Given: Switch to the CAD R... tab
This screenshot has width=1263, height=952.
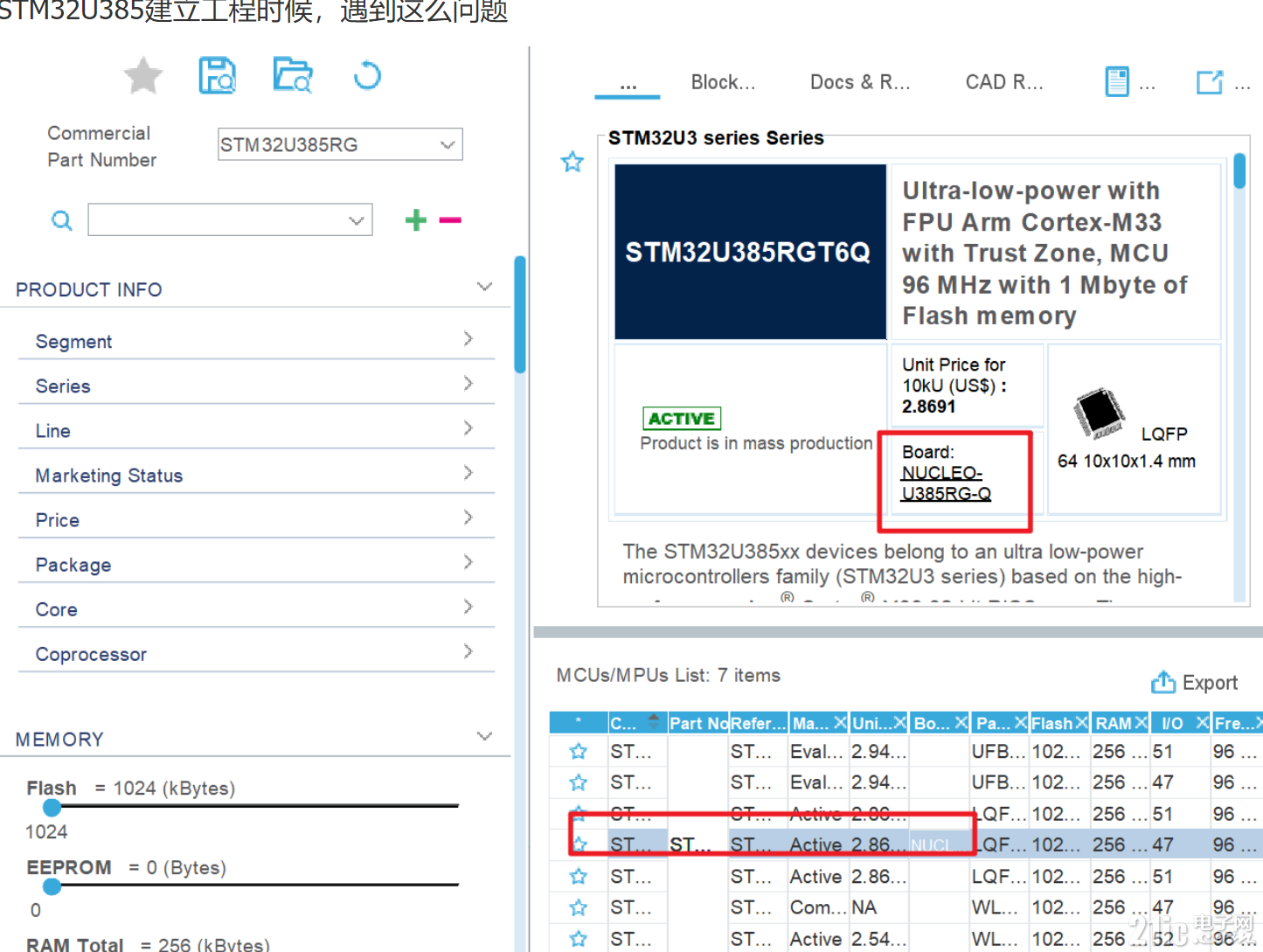Looking at the screenshot, I should coord(1004,82).
